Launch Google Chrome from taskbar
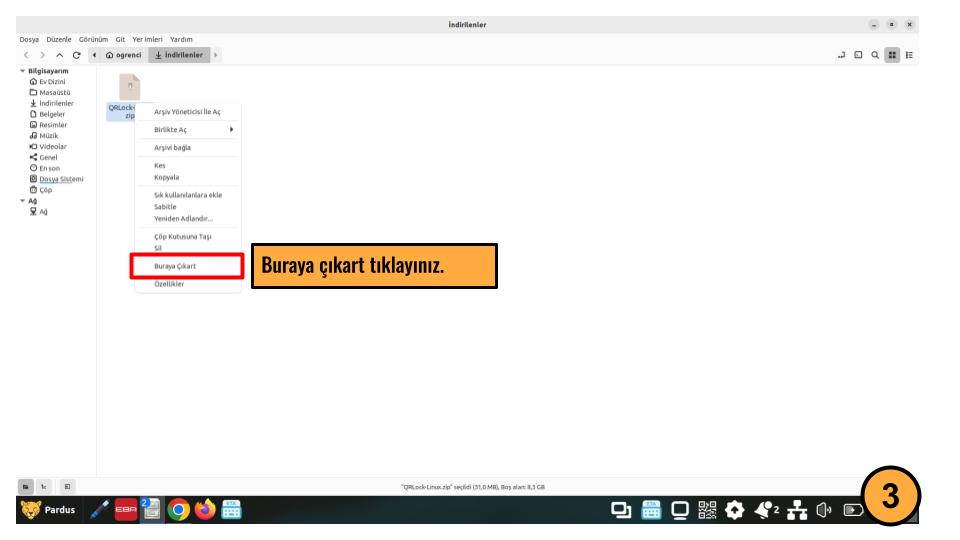960x540 pixels. 179,510
